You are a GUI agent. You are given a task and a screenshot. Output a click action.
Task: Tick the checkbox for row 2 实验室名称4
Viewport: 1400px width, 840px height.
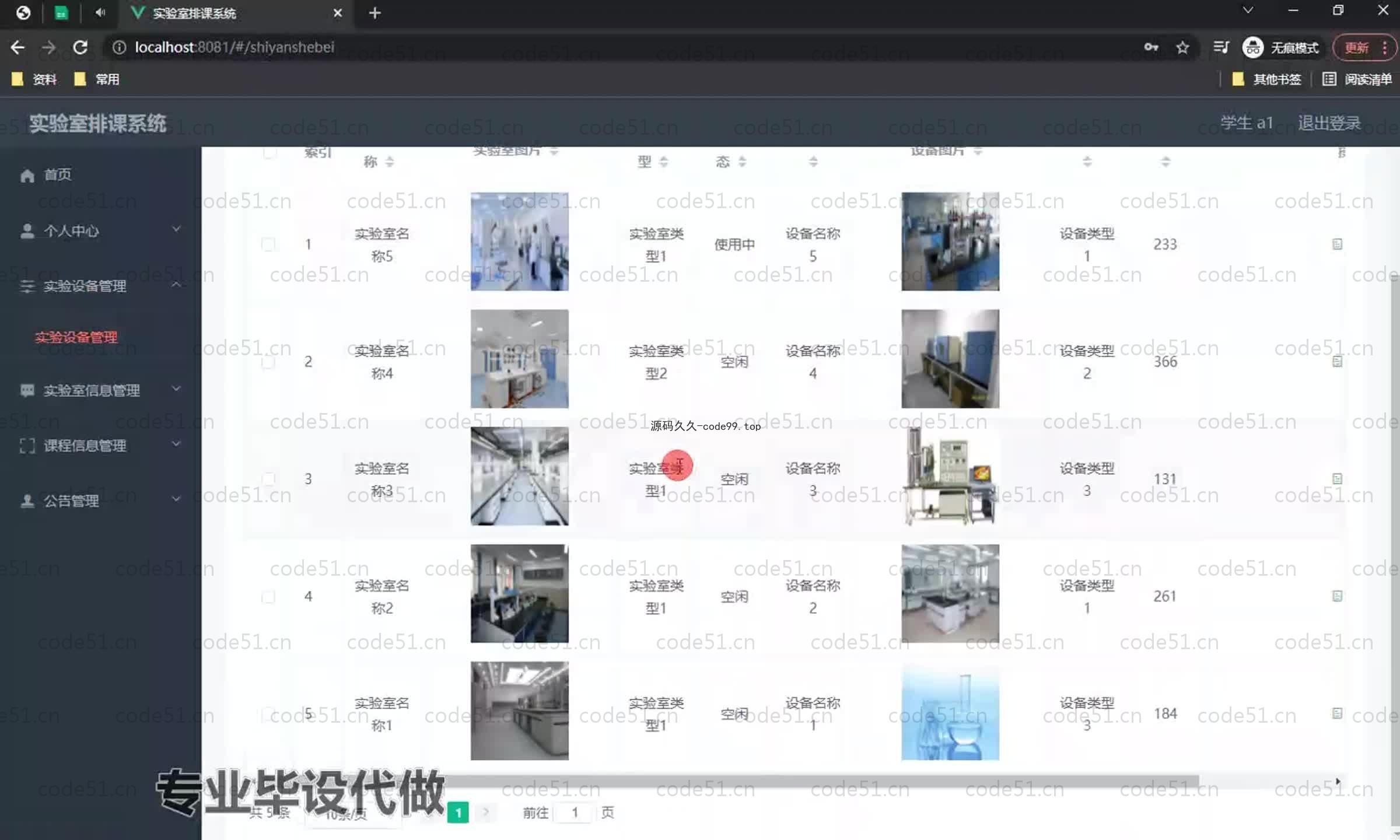(x=268, y=362)
